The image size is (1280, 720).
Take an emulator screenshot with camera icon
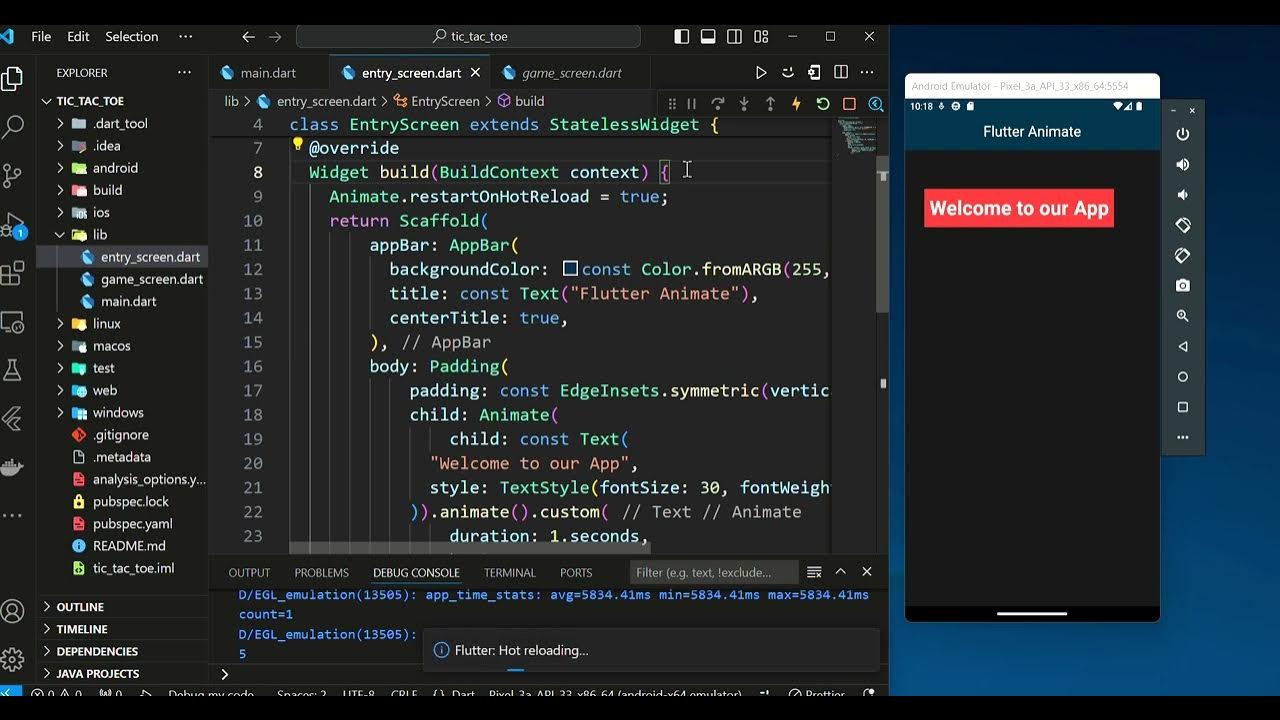coord(1183,285)
